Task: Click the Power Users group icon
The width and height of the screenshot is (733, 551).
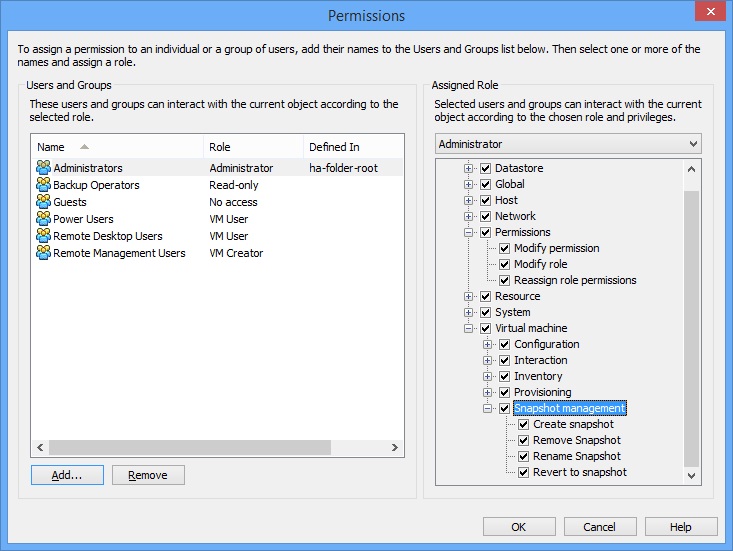Action: click(x=43, y=219)
